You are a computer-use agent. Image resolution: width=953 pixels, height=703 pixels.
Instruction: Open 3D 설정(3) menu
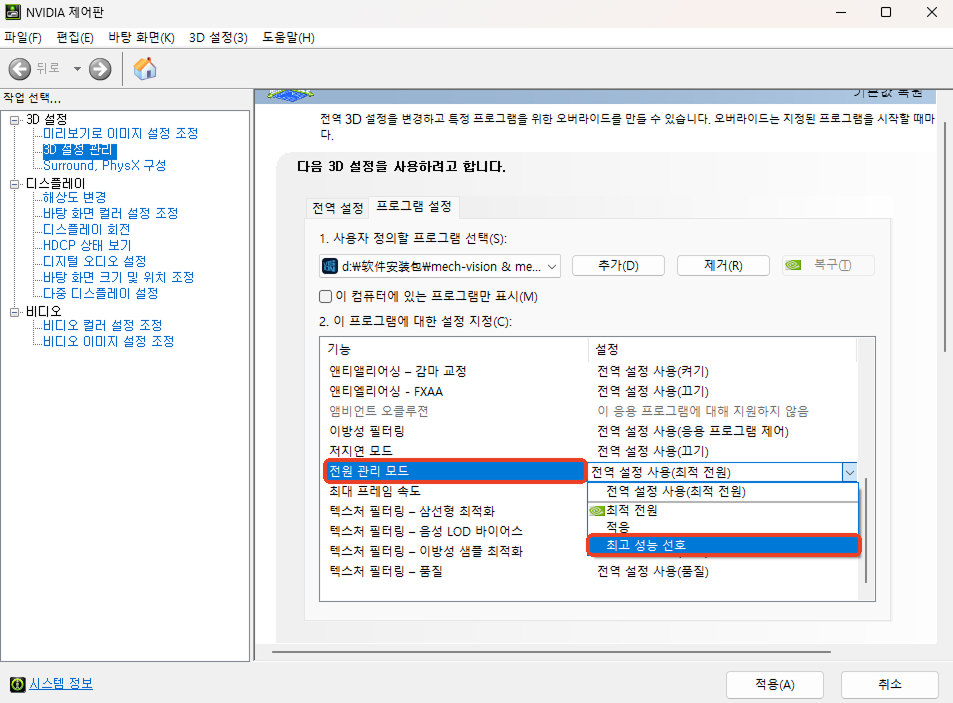click(218, 38)
